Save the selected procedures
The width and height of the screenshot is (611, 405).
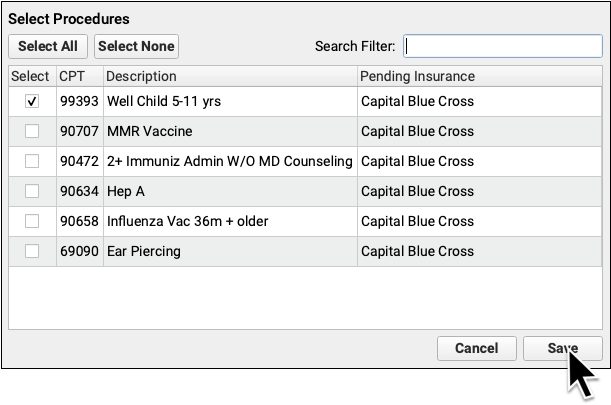click(562, 348)
